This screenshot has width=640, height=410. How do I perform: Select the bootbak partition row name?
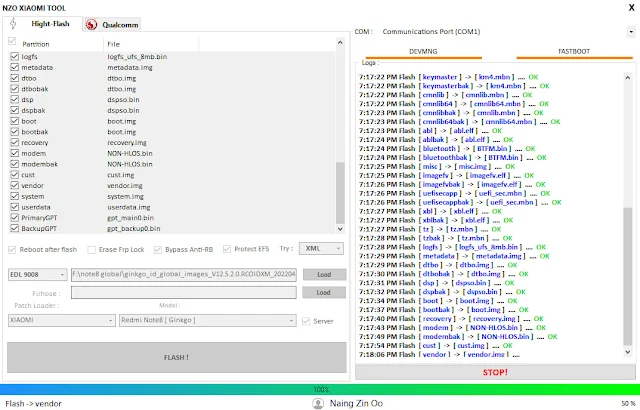click(35, 132)
